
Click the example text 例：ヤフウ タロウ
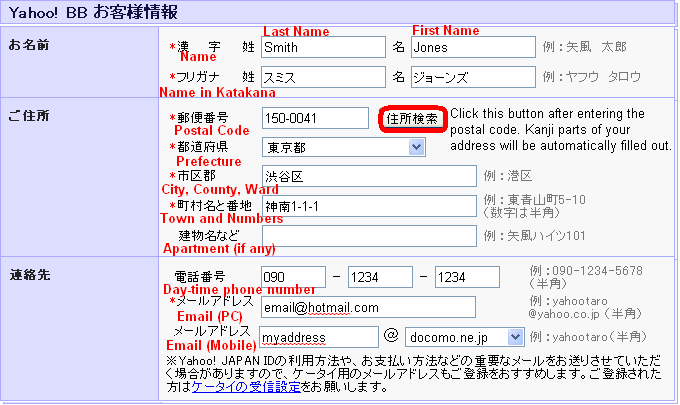[x=592, y=77]
